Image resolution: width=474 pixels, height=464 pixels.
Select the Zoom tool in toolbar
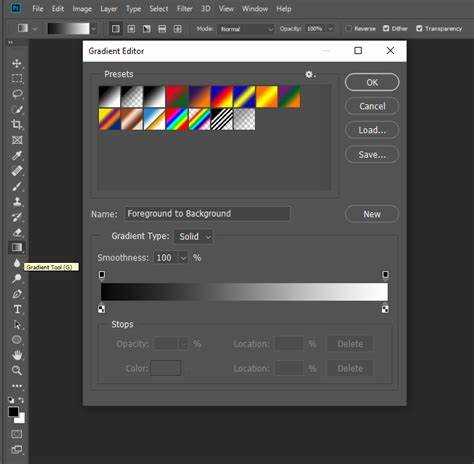(x=17, y=370)
